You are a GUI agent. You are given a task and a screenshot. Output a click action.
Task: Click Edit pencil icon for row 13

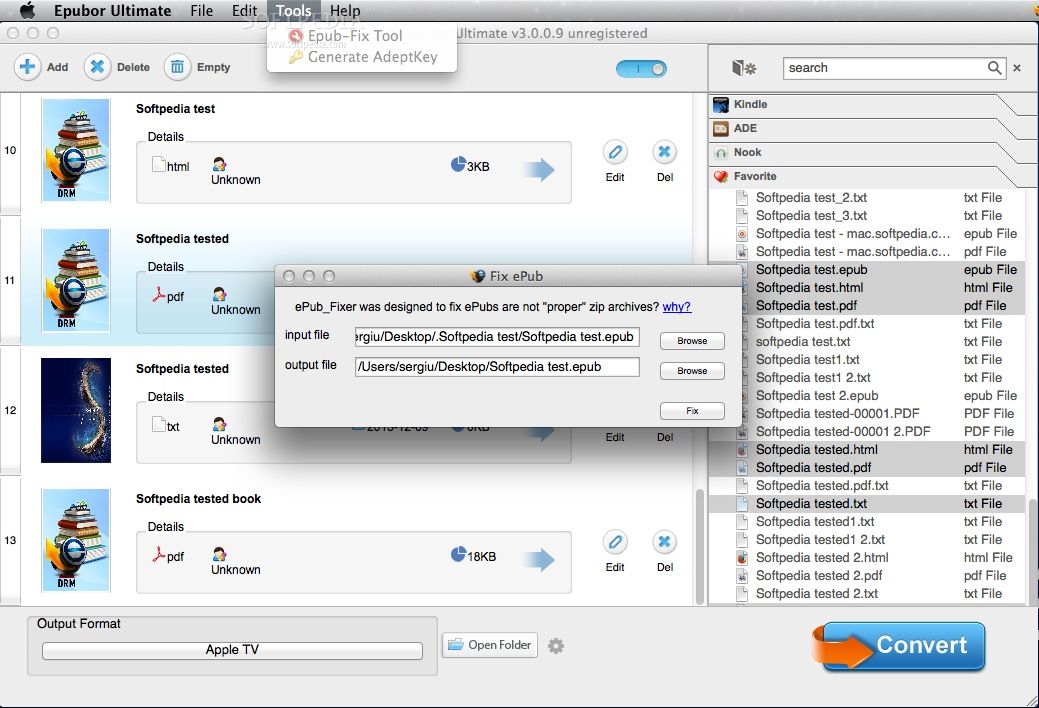click(x=615, y=542)
